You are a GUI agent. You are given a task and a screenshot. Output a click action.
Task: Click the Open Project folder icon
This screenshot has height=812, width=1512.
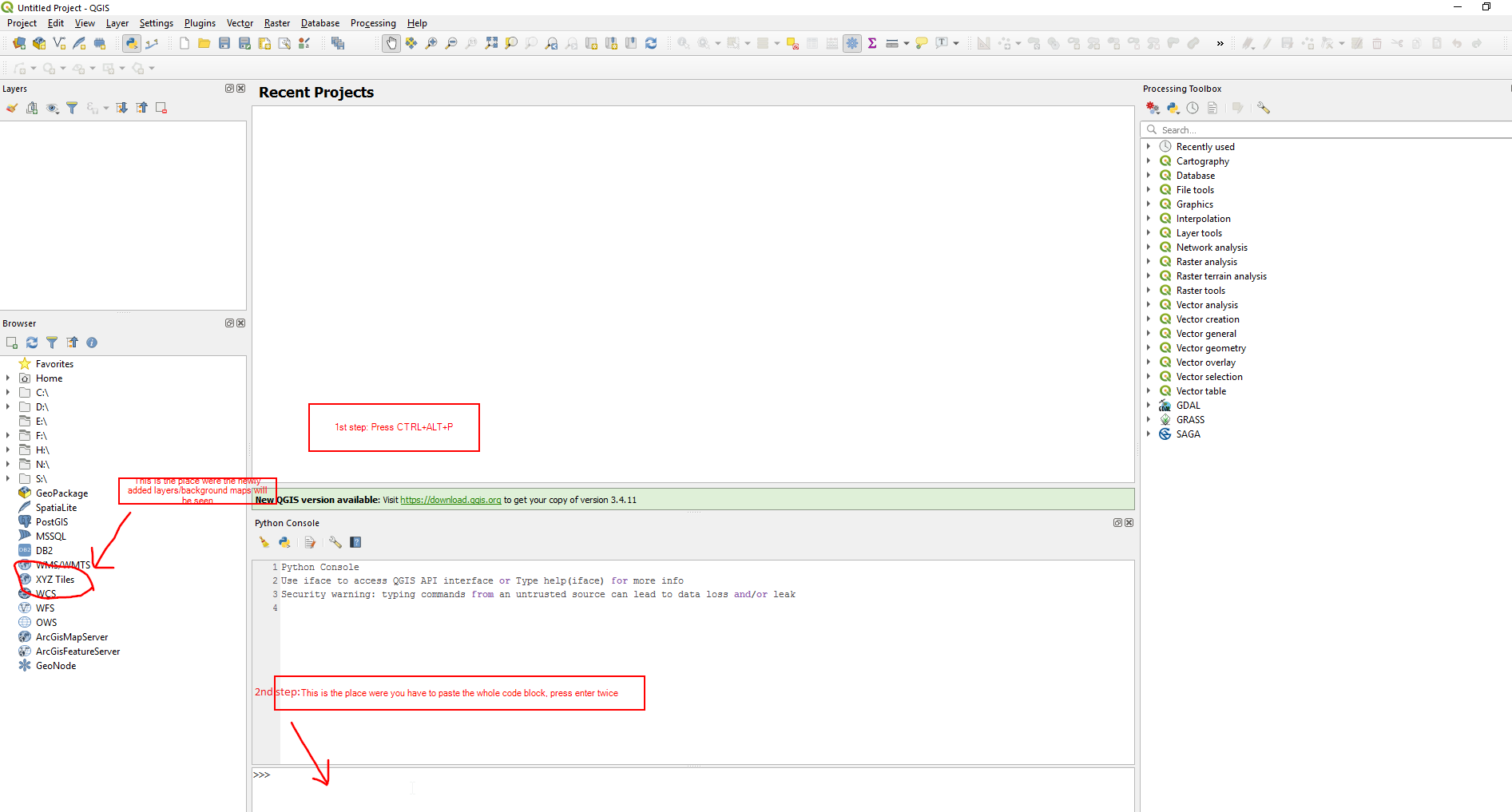(204, 43)
